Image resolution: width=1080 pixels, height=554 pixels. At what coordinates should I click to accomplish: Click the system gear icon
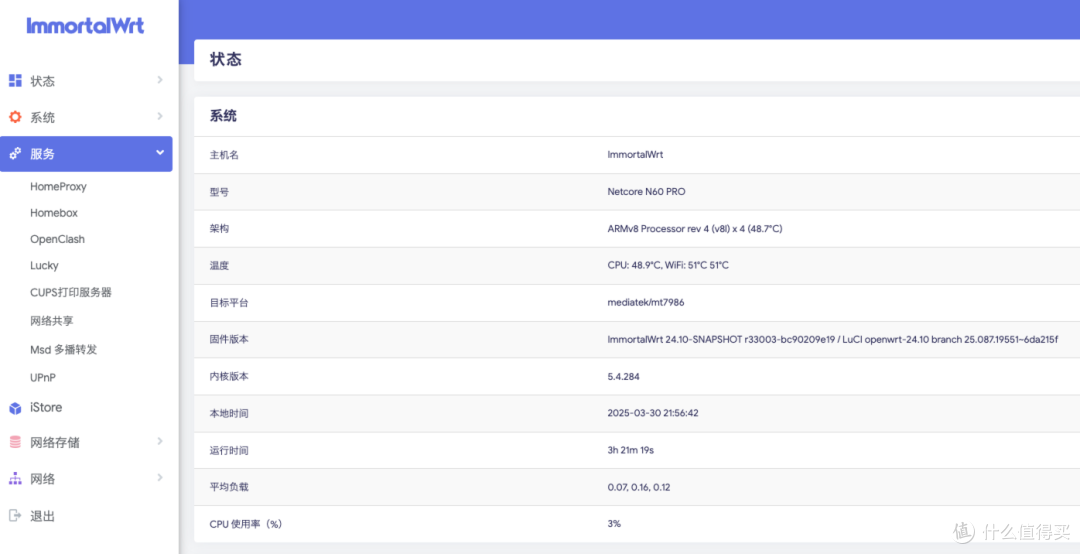(15, 117)
